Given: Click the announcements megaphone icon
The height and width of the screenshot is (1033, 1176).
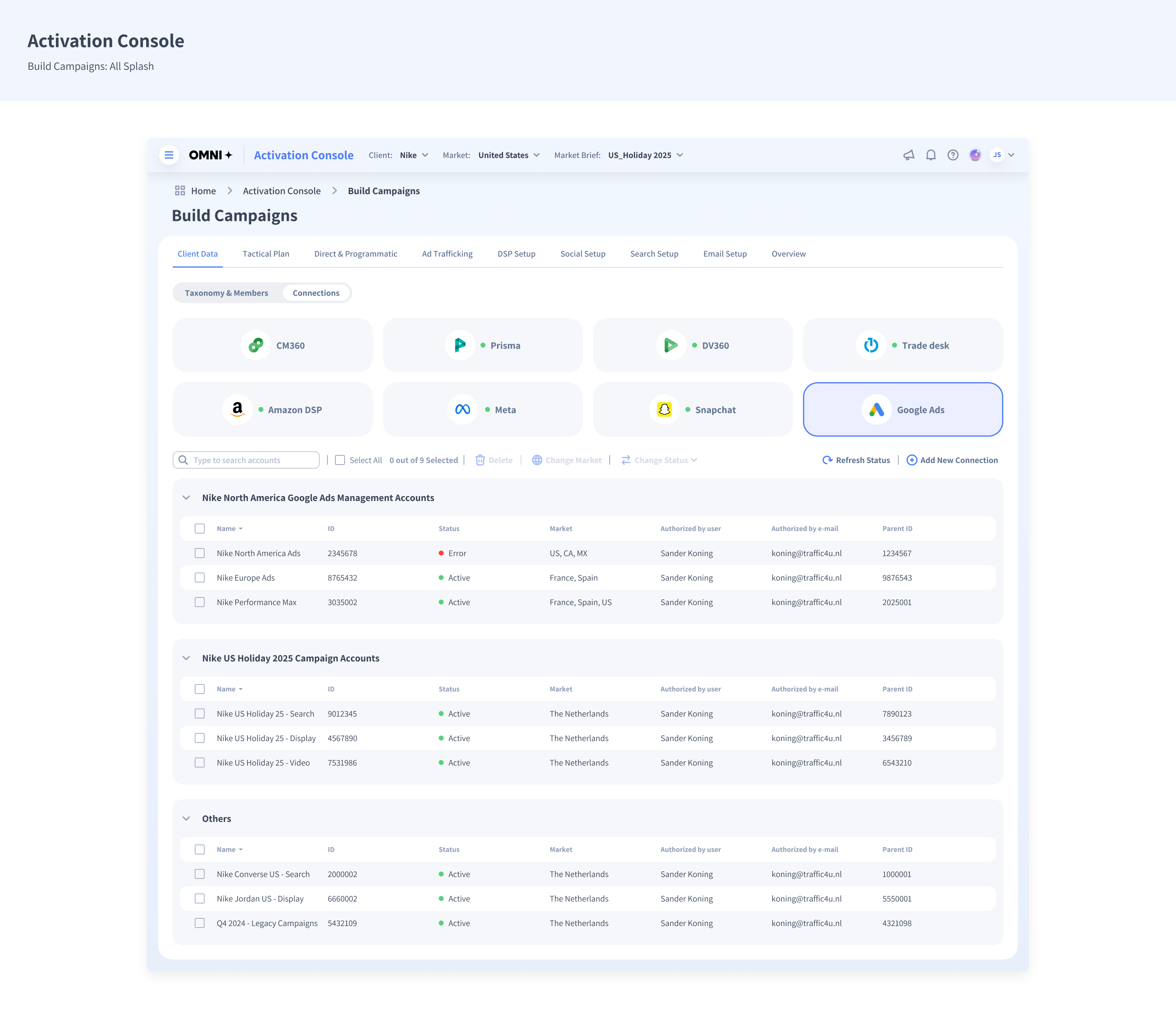Looking at the screenshot, I should [909, 155].
